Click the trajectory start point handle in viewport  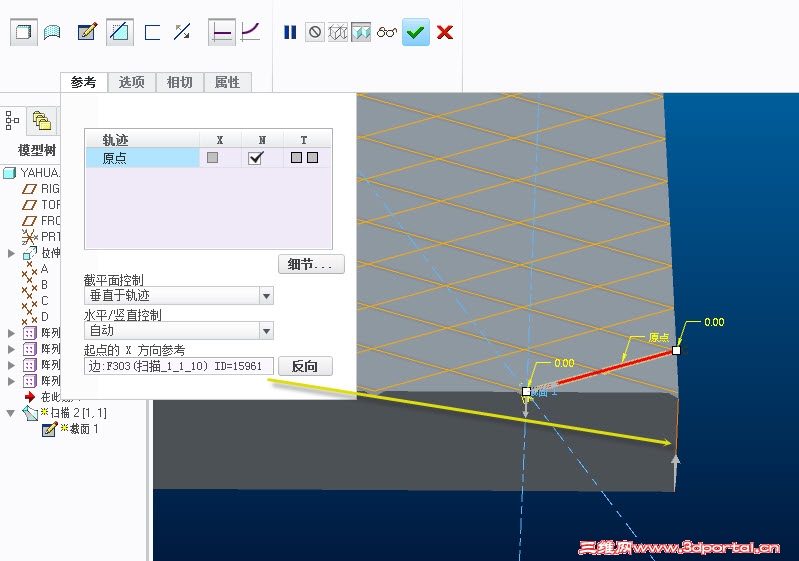click(x=526, y=391)
